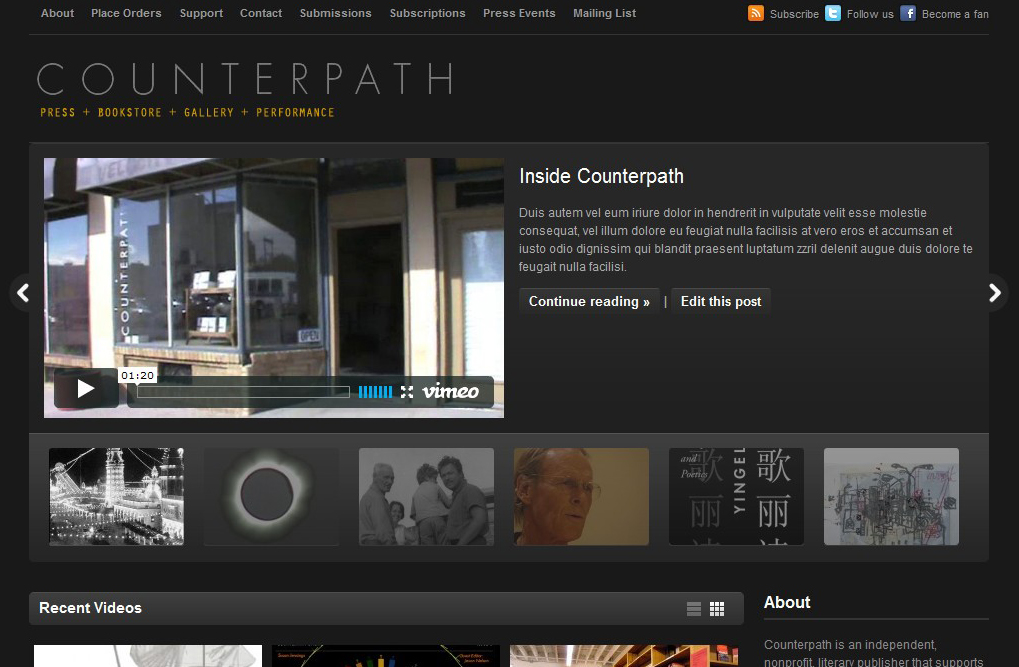Image resolution: width=1019 pixels, height=667 pixels.
Task: Open the Submissions menu item
Action: [335, 13]
